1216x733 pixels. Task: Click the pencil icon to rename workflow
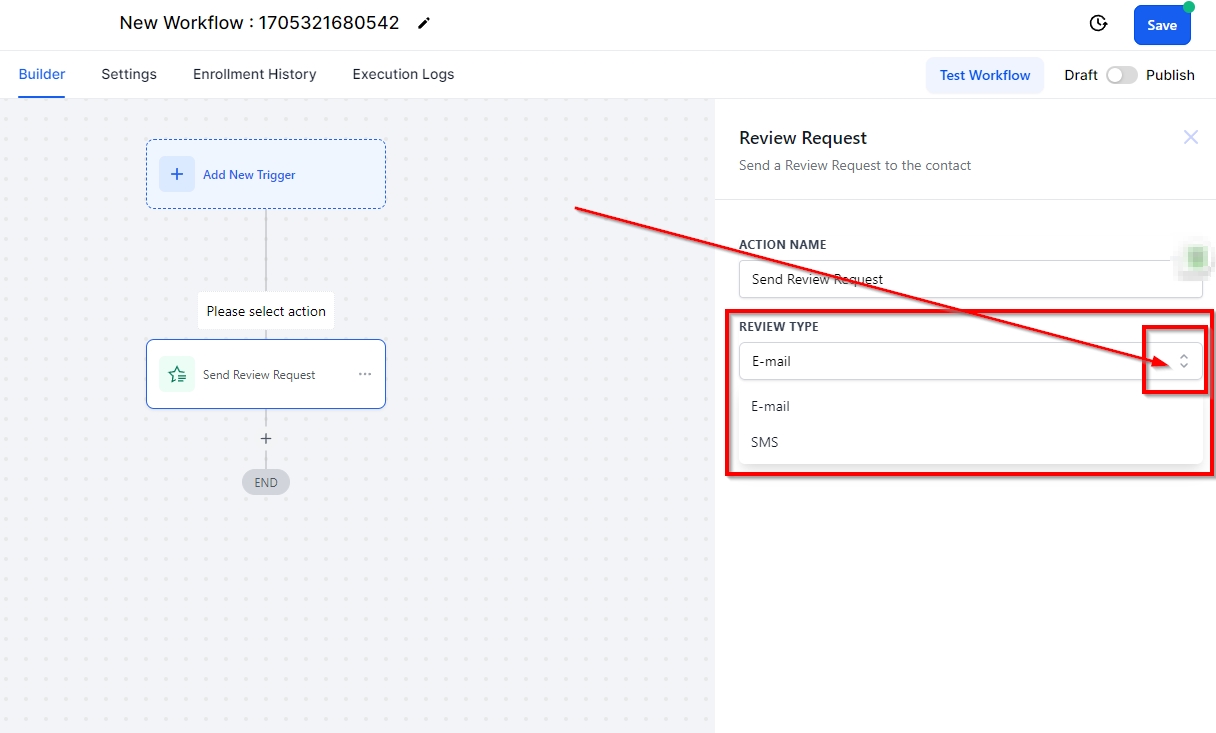coord(424,23)
